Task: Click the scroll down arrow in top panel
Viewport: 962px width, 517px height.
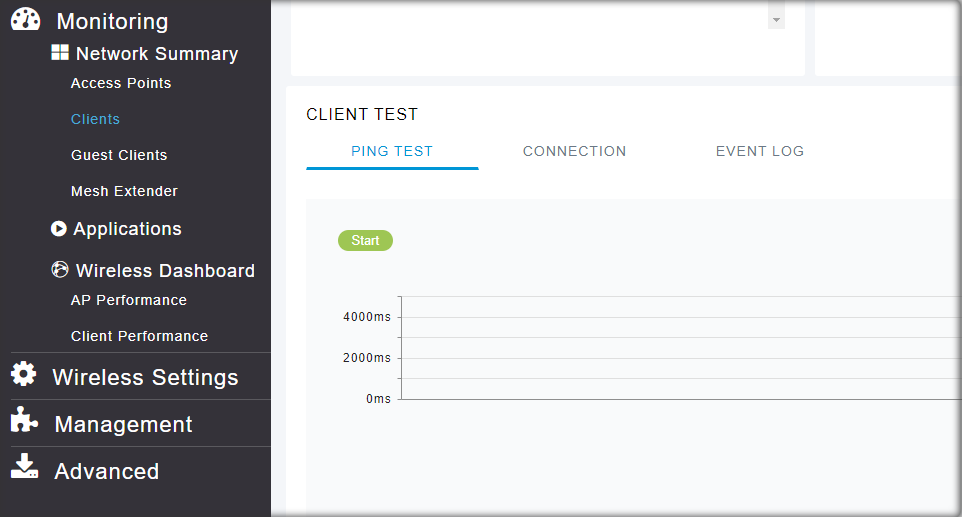Action: pos(776,20)
